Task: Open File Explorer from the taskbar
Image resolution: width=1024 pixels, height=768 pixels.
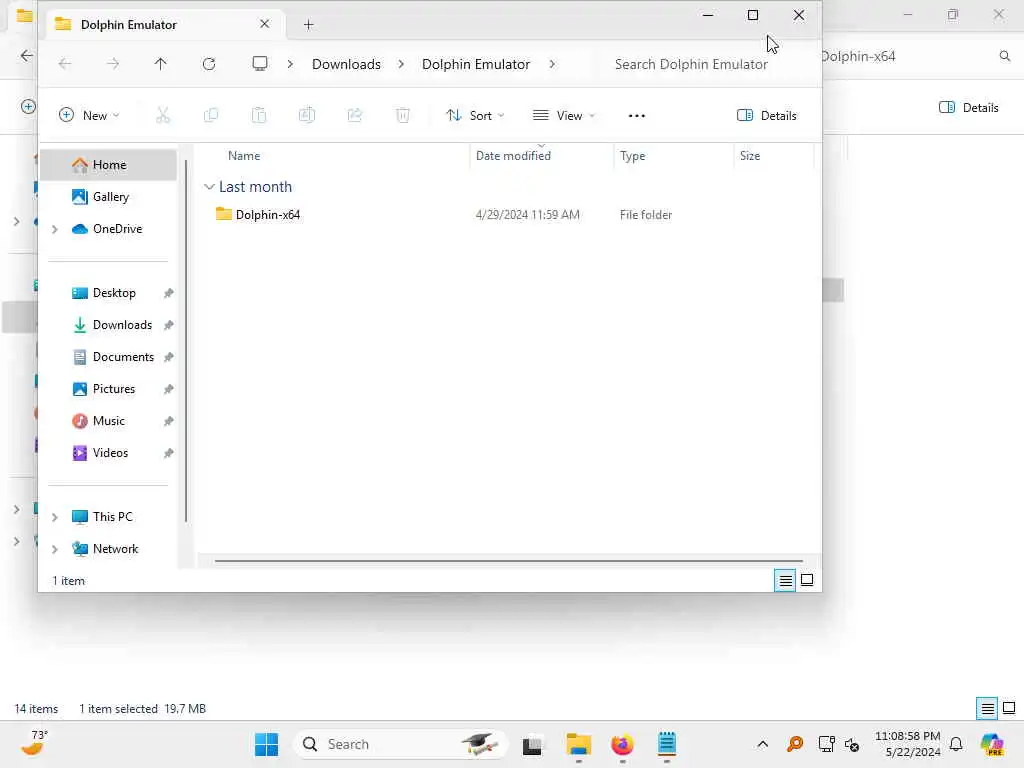Action: click(x=579, y=744)
